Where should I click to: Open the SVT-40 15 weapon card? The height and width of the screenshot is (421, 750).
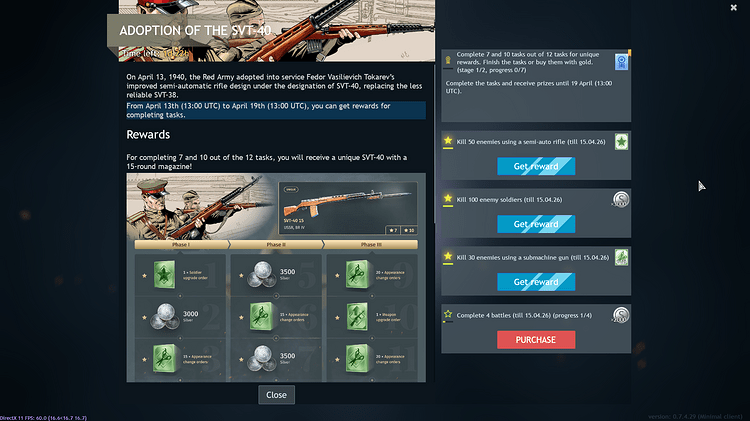click(348, 208)
